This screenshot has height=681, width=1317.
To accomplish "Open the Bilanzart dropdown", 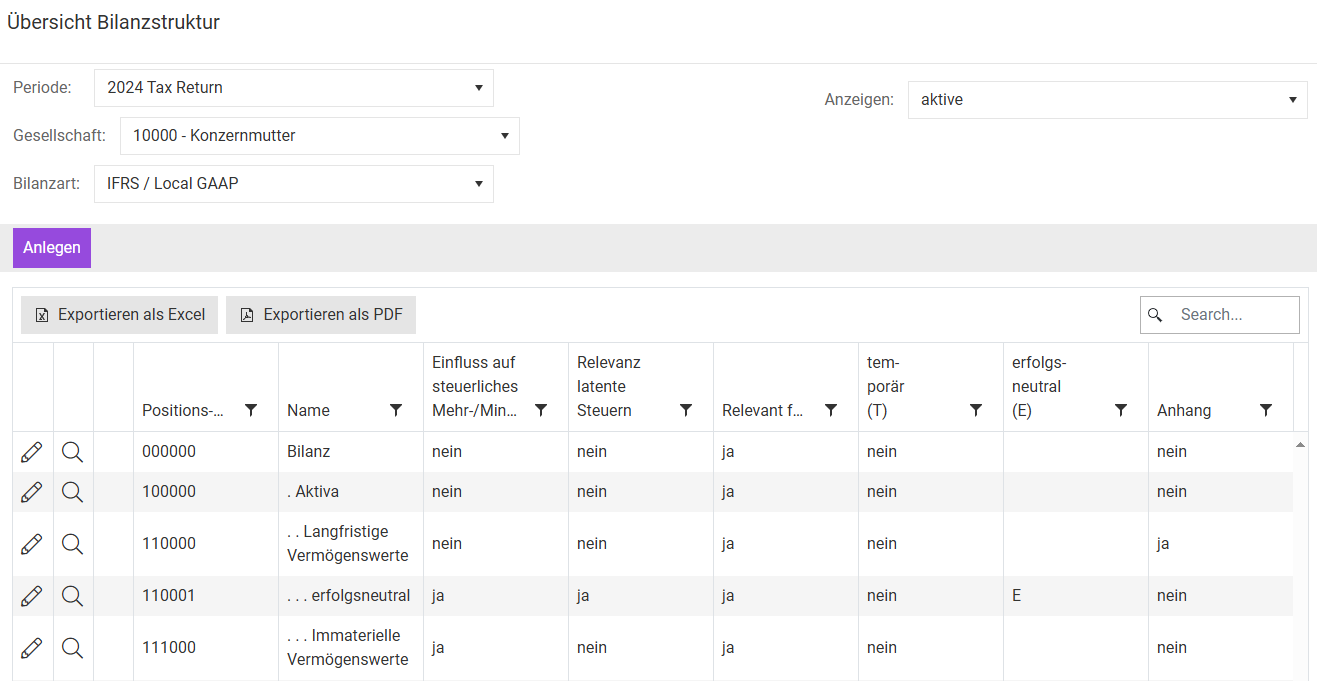I will point(294,184).
